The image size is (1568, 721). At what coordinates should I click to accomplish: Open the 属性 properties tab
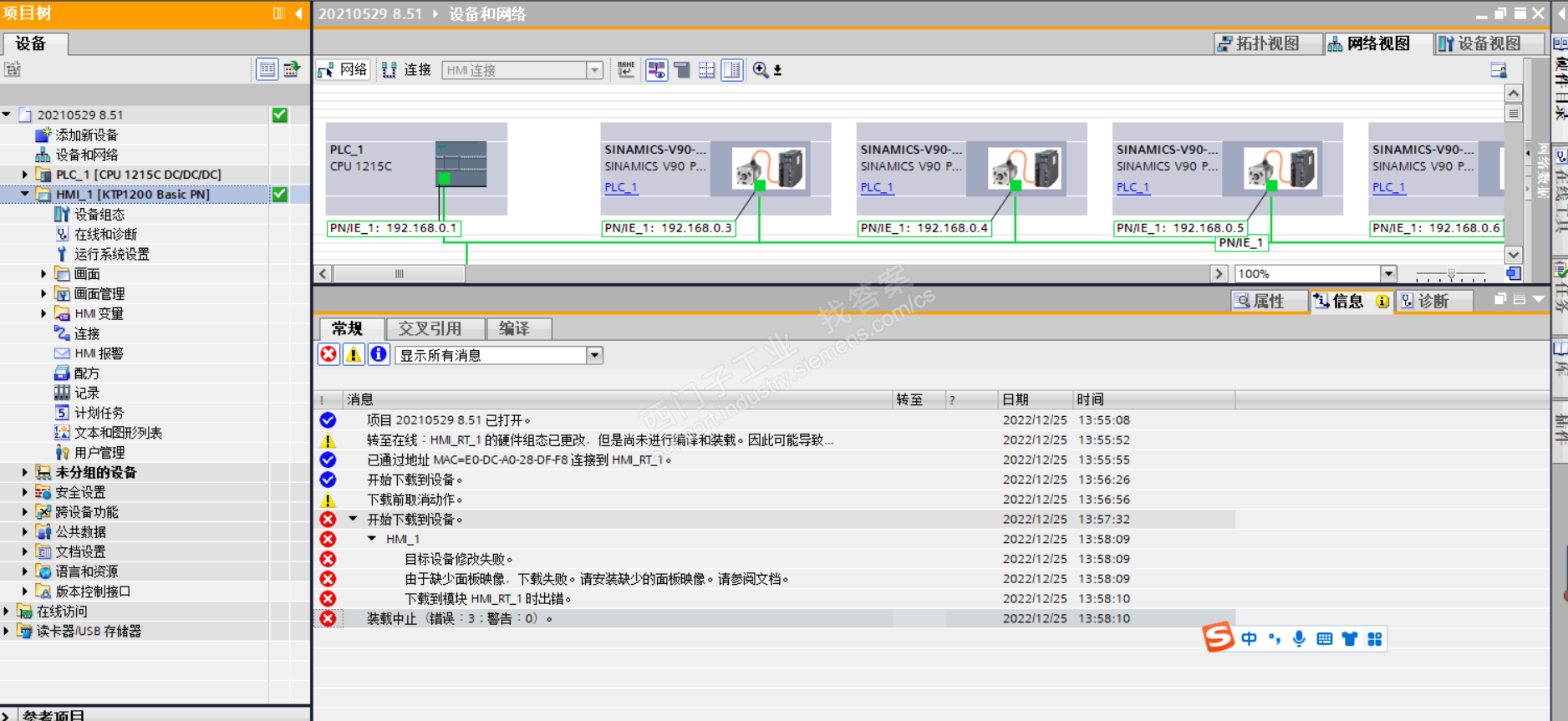click(1268, 302)
